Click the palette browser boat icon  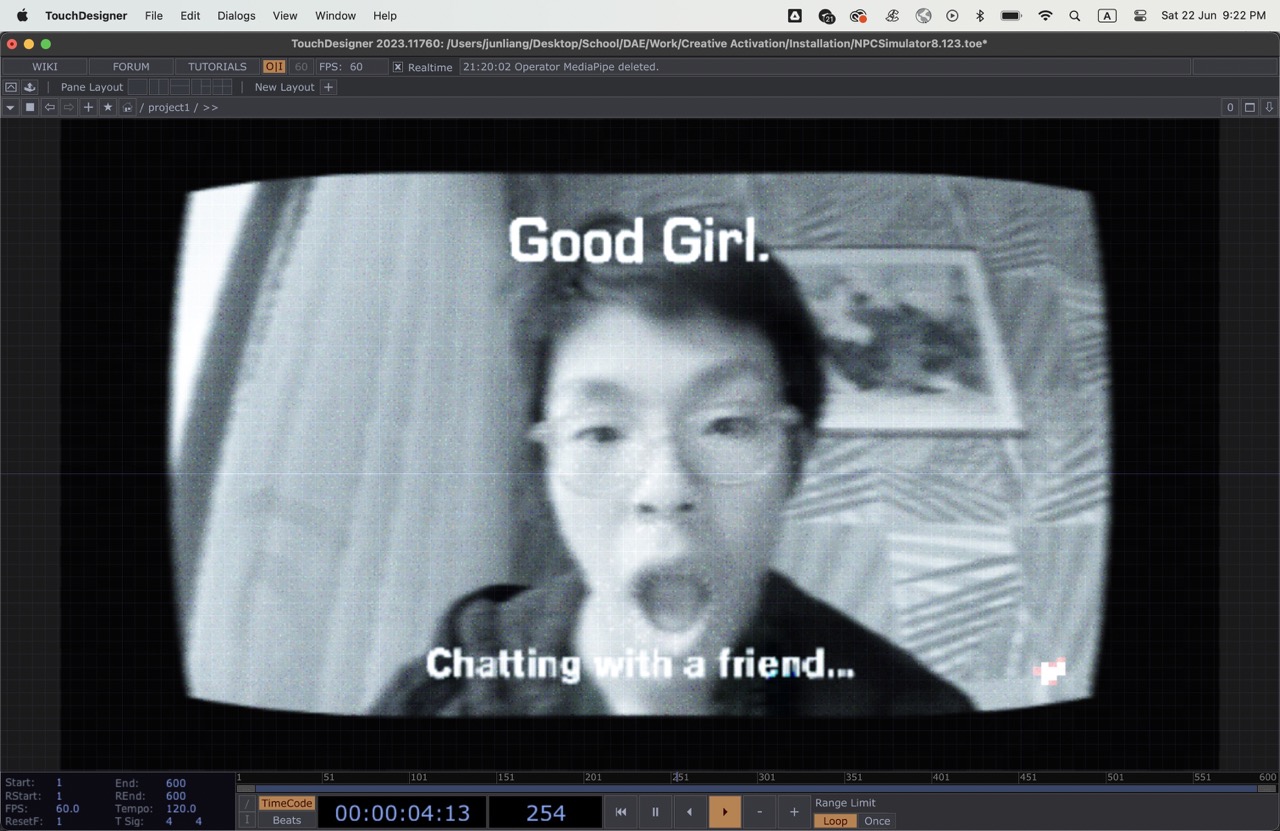click(x=30, y=87)
